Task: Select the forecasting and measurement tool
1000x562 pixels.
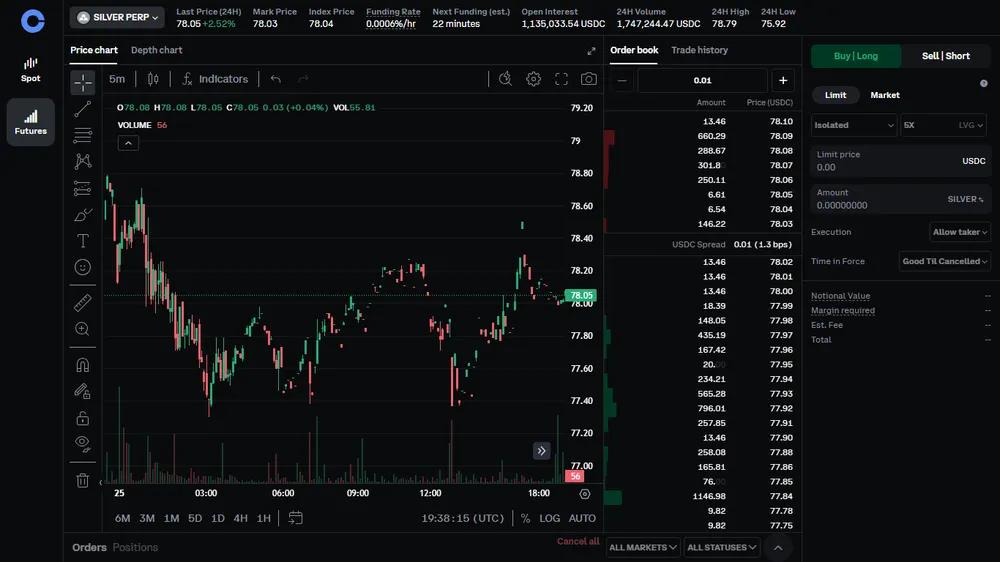Action: click(x=83, y=188)
